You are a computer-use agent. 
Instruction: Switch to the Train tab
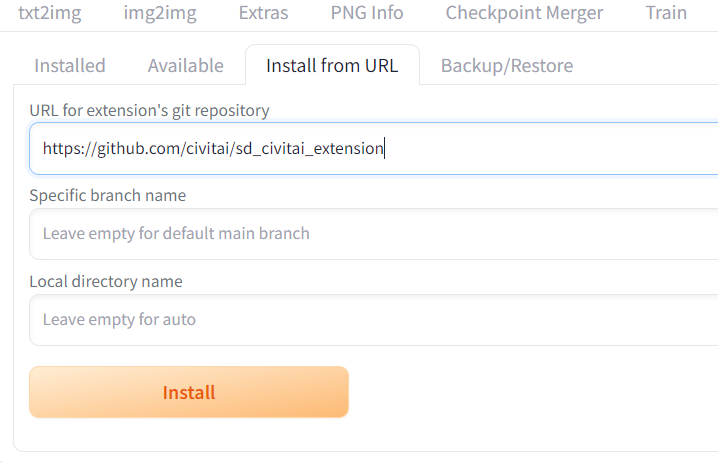666,13
